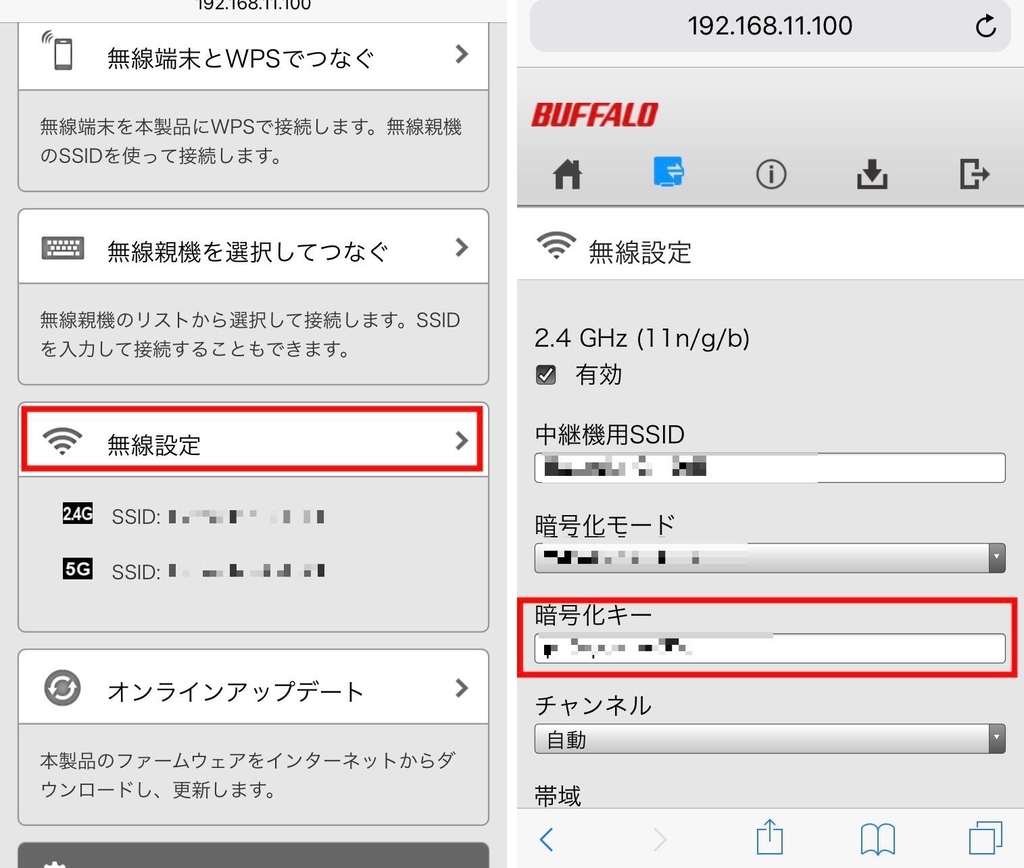Click the Buffalo logo
This screenshot has width=1024, height=868.
click(x=594, y=115)
